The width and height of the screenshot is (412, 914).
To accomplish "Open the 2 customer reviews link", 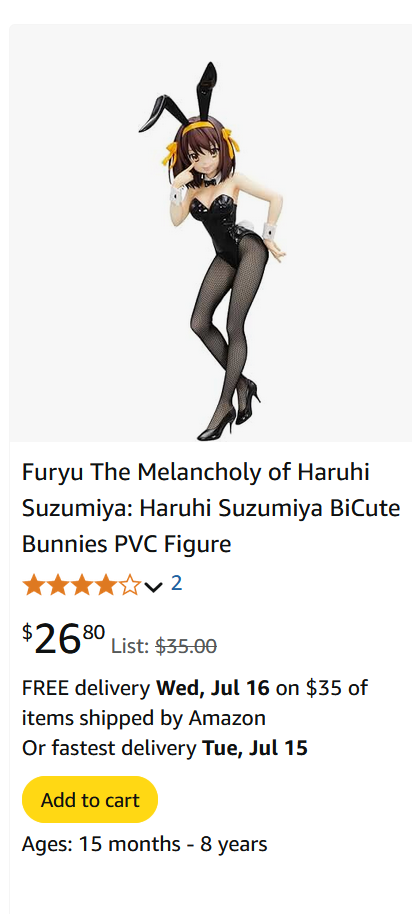I will tap(177, 583).
